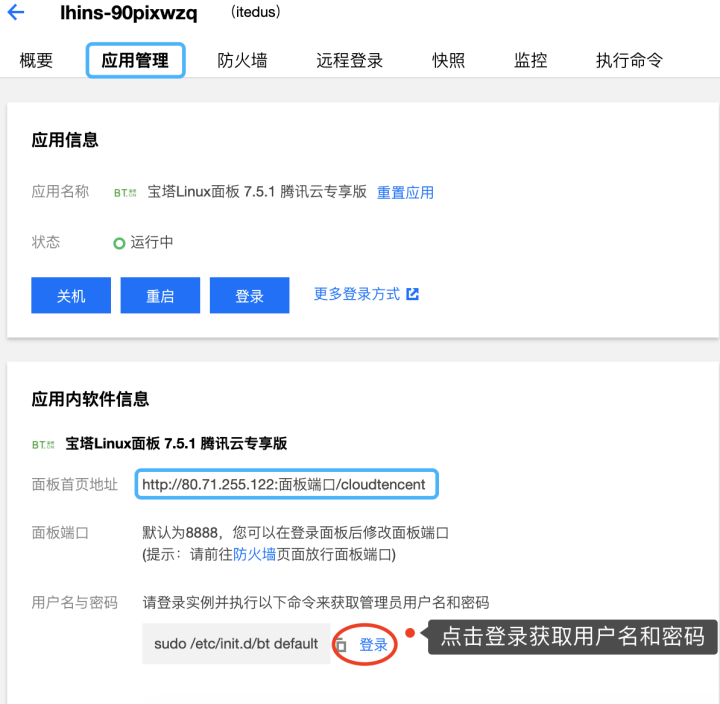Click the (itedus) instance alias

pos(256,12)
